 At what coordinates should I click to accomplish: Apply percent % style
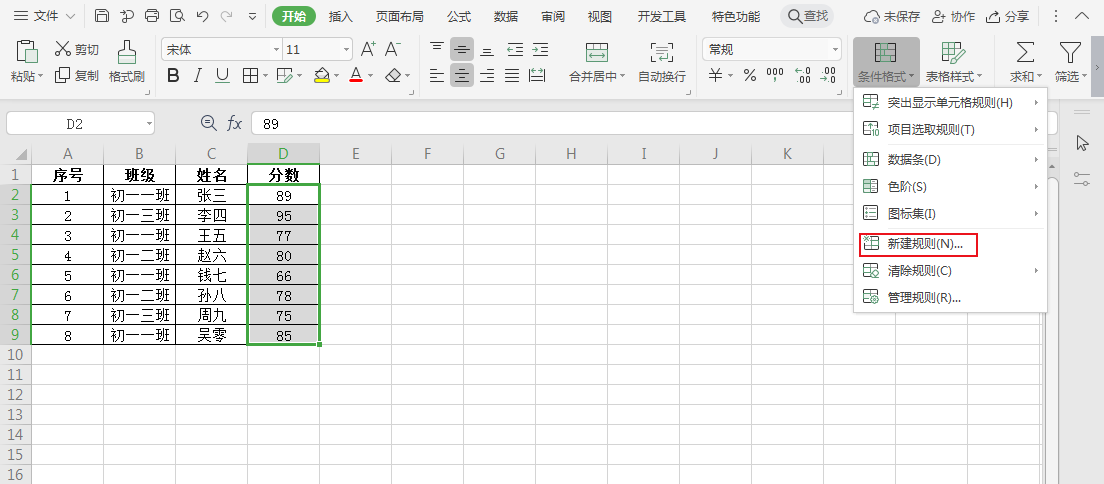pyautogui.click(x=750, y=75)
